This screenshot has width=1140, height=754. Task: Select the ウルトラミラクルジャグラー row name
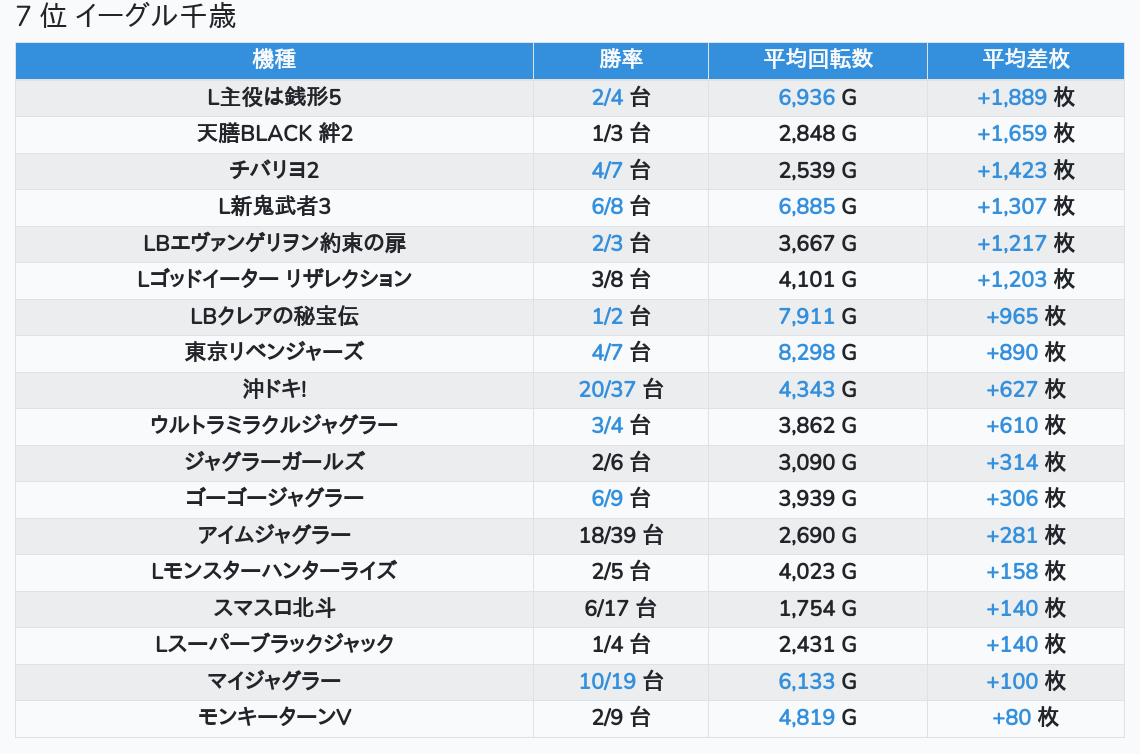coord(274,425)
